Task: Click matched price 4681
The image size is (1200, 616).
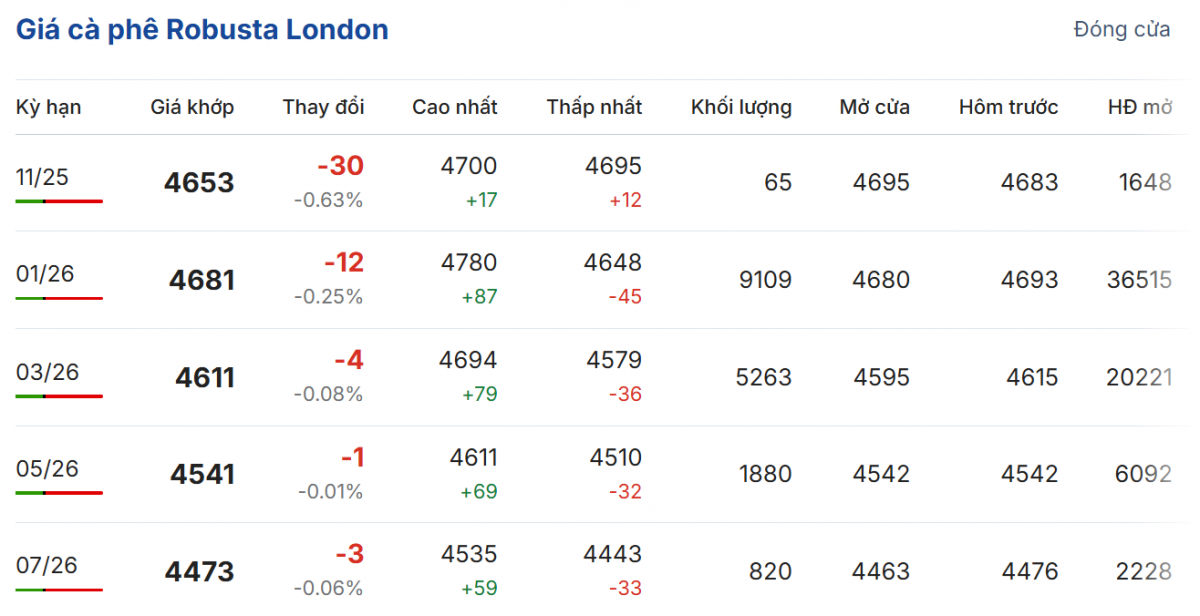Action: point(201,280)
